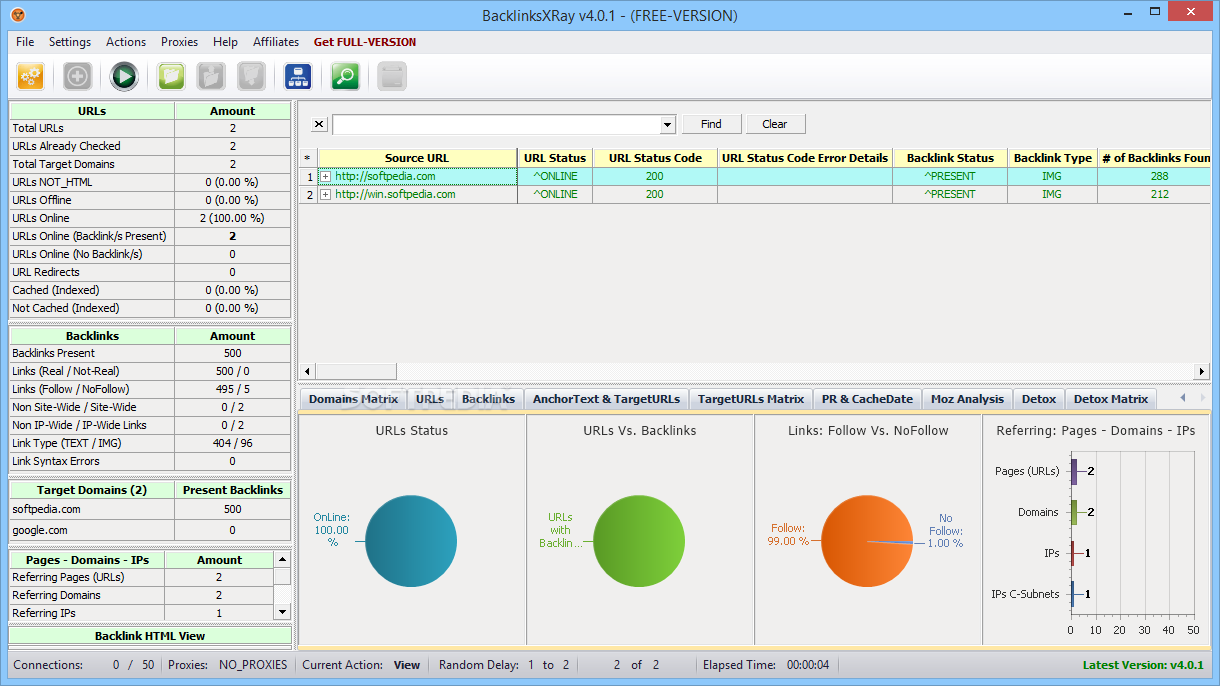Switch to the Moz Analysis tab
This screenshot has height=686, width=1220.
(x=967, y=399)
